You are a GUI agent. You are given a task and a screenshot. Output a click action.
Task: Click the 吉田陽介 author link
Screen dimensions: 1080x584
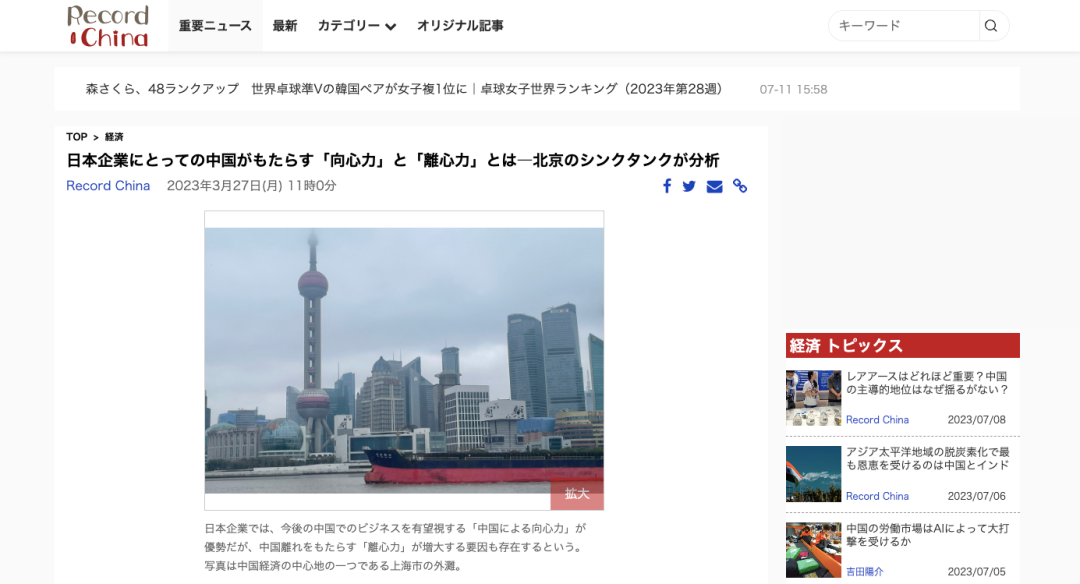point(864,572)
